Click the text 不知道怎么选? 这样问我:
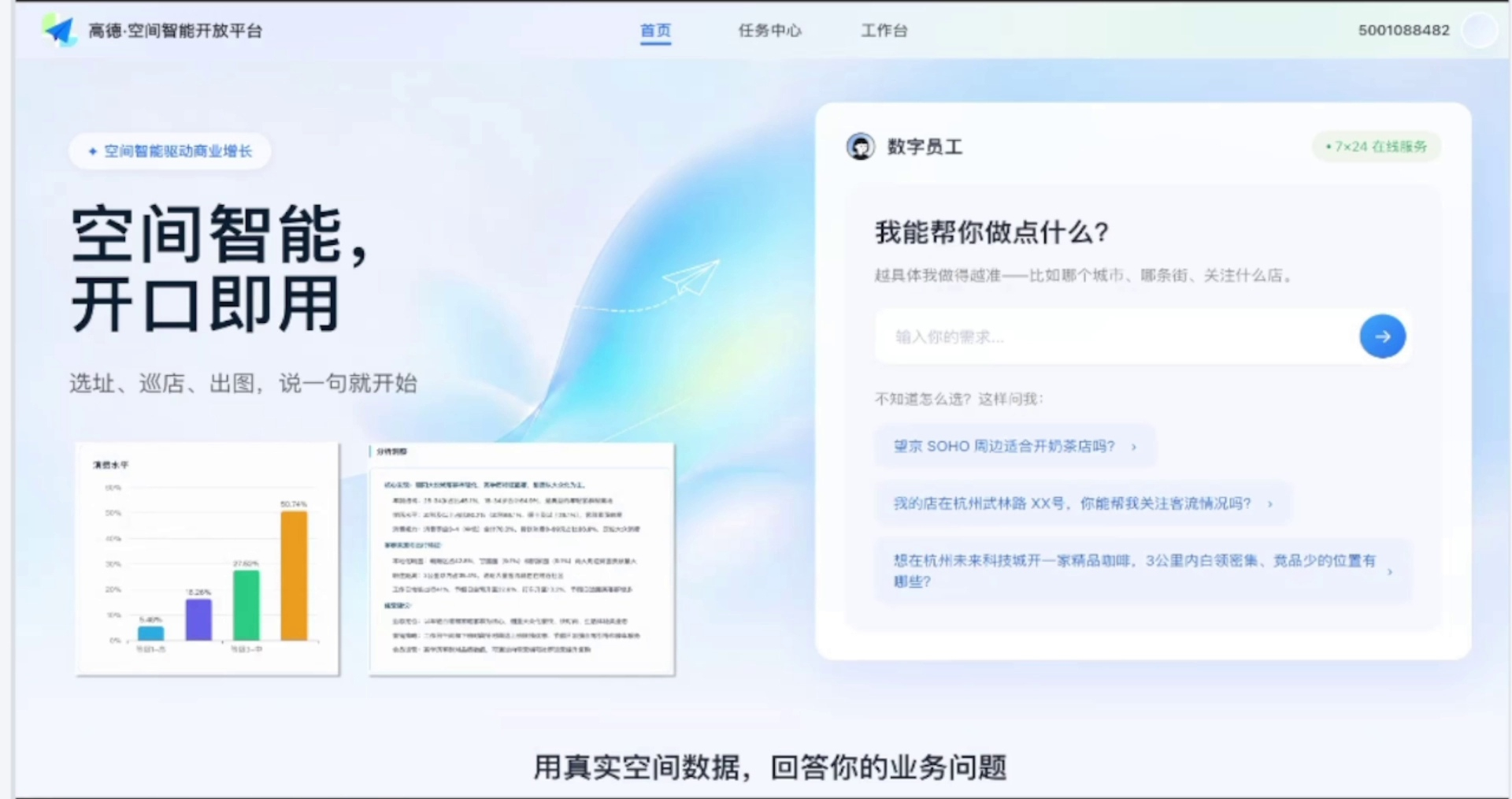The width and height of the screenshot is (1512, 799). pyautogui.click(x=958, y=399)
